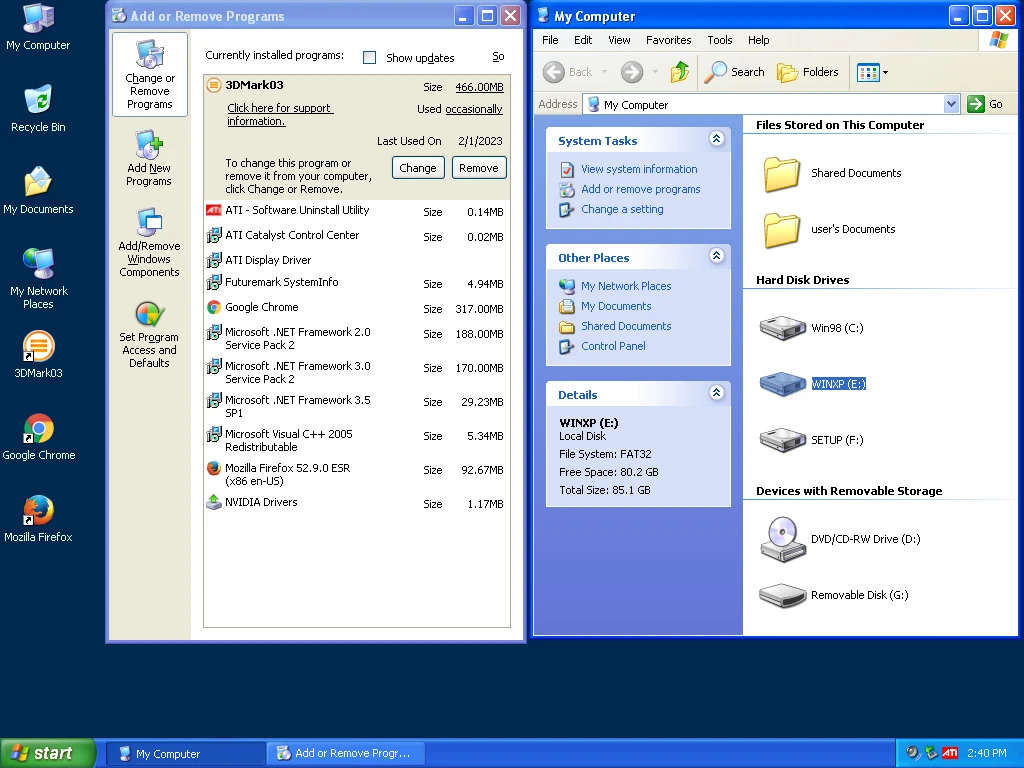Click the Forward arrow in My Computer
Image resolution: width=1024 pixels, height=768 pixels.
632,72
